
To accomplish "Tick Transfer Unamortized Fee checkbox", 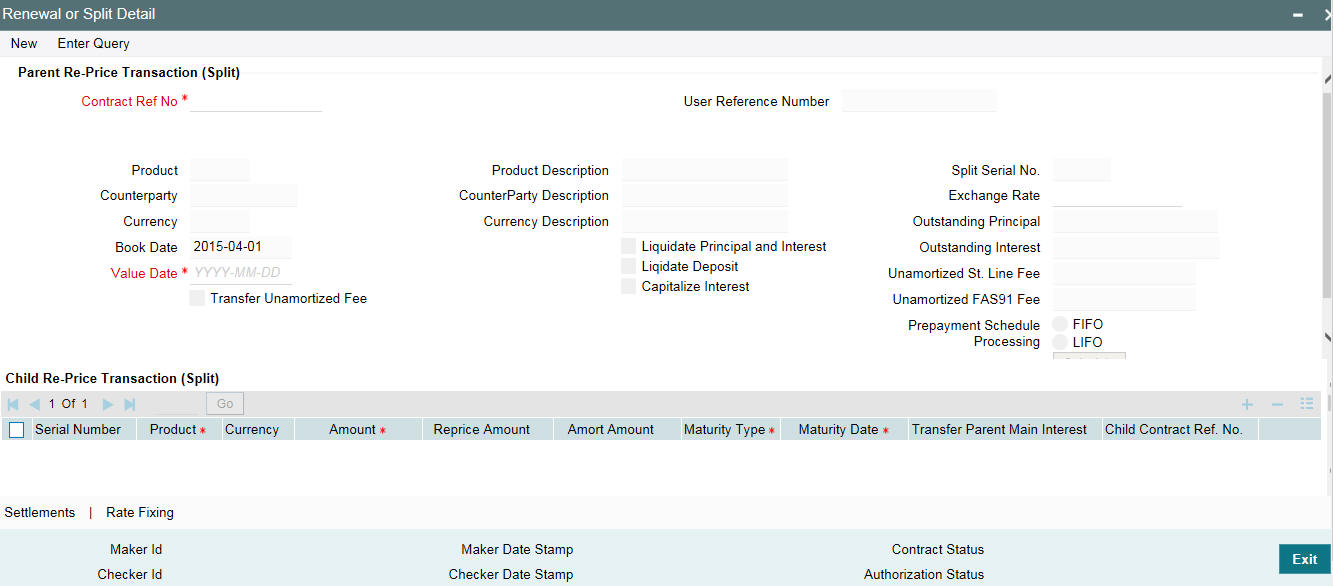I will [197, 298].
